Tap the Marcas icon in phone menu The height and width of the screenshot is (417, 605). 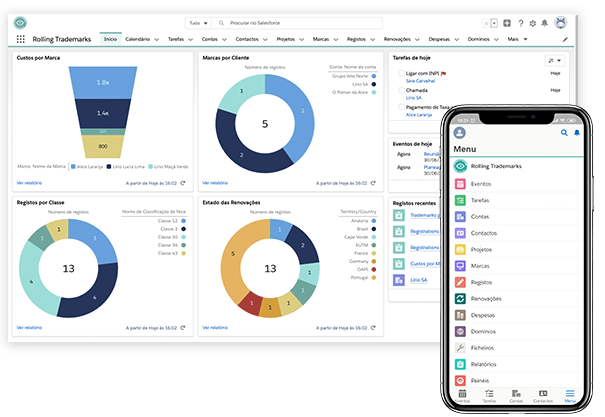click(x=460, y=267)
